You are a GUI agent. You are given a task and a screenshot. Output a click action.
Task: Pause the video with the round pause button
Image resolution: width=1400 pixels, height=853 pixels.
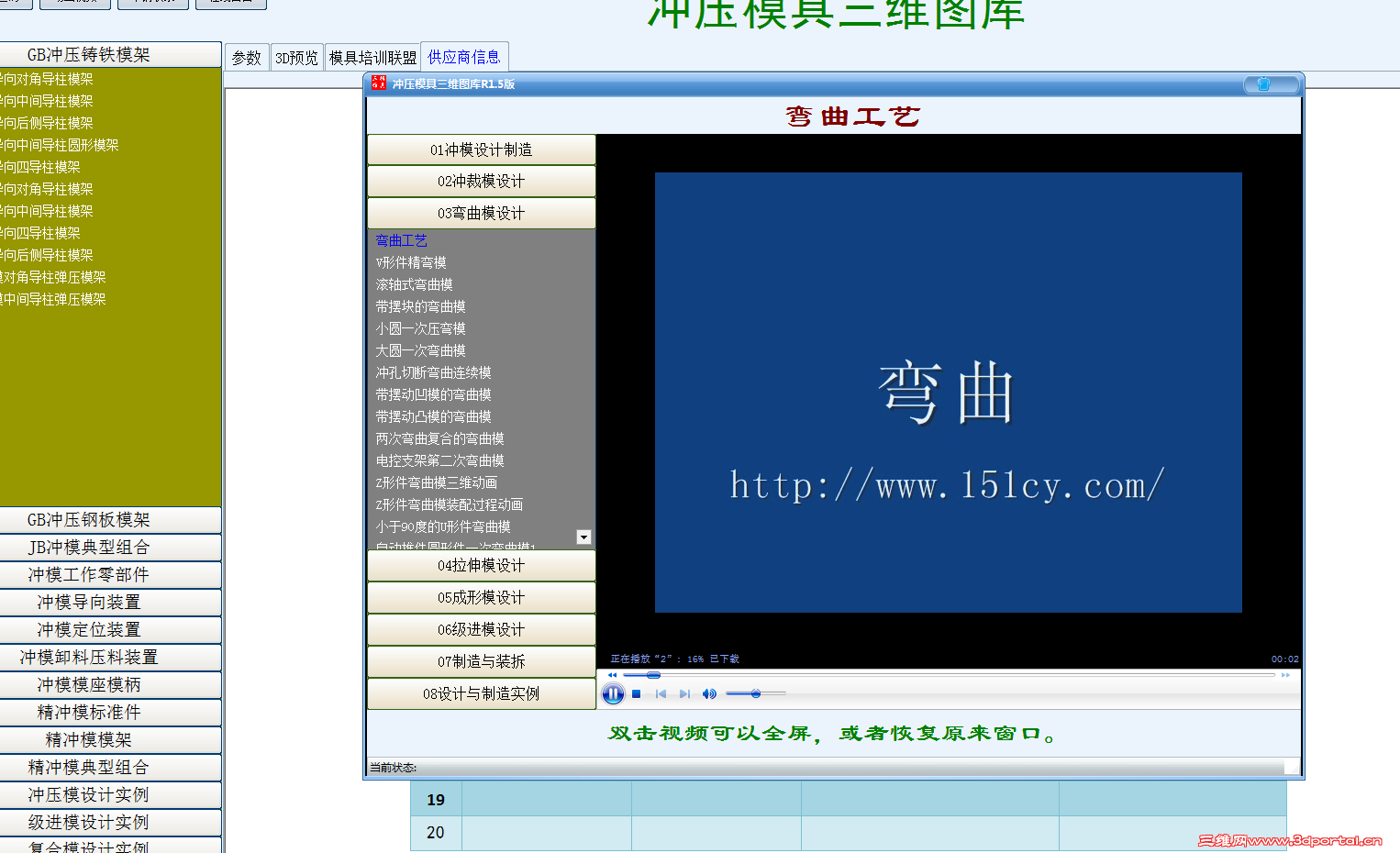(x=613, y=694)
